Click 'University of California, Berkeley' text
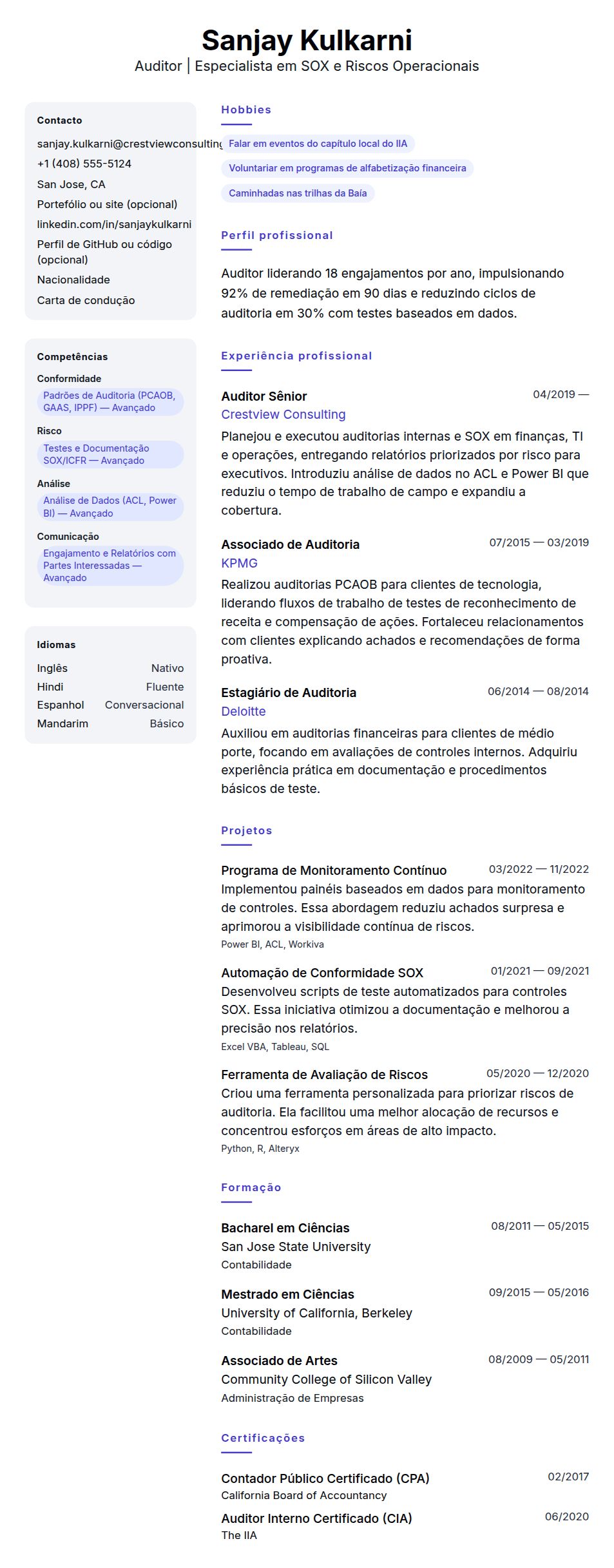Viewport: 614px width, 1568px height. pyautogui.click(x=316, y=1313)
